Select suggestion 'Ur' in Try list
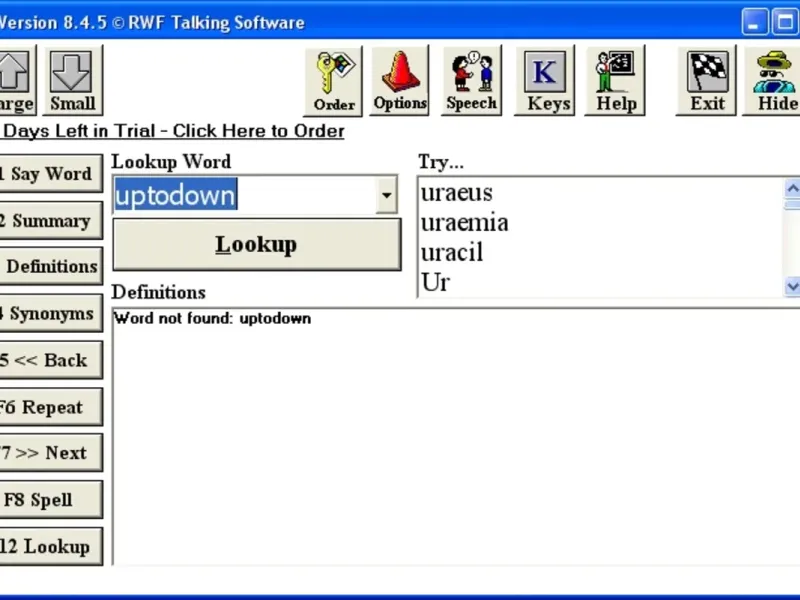The image size is (800, 600). coord(435,283)
